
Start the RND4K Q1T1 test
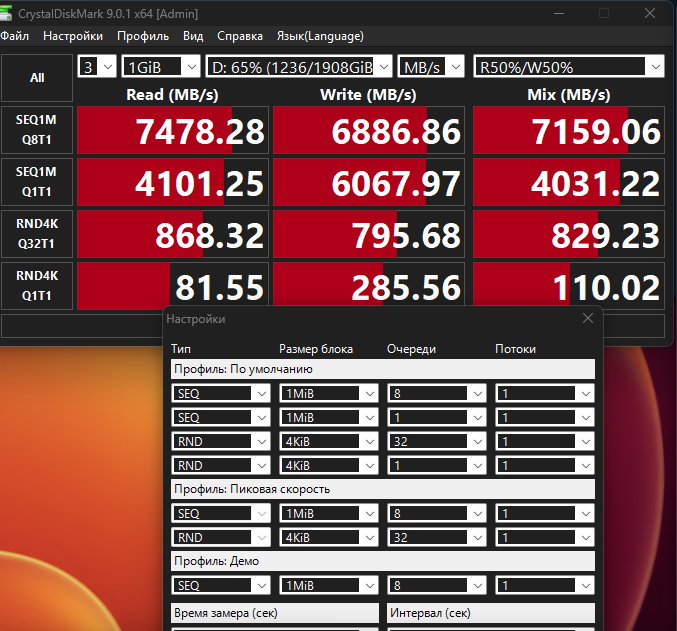tap(37, 285)
